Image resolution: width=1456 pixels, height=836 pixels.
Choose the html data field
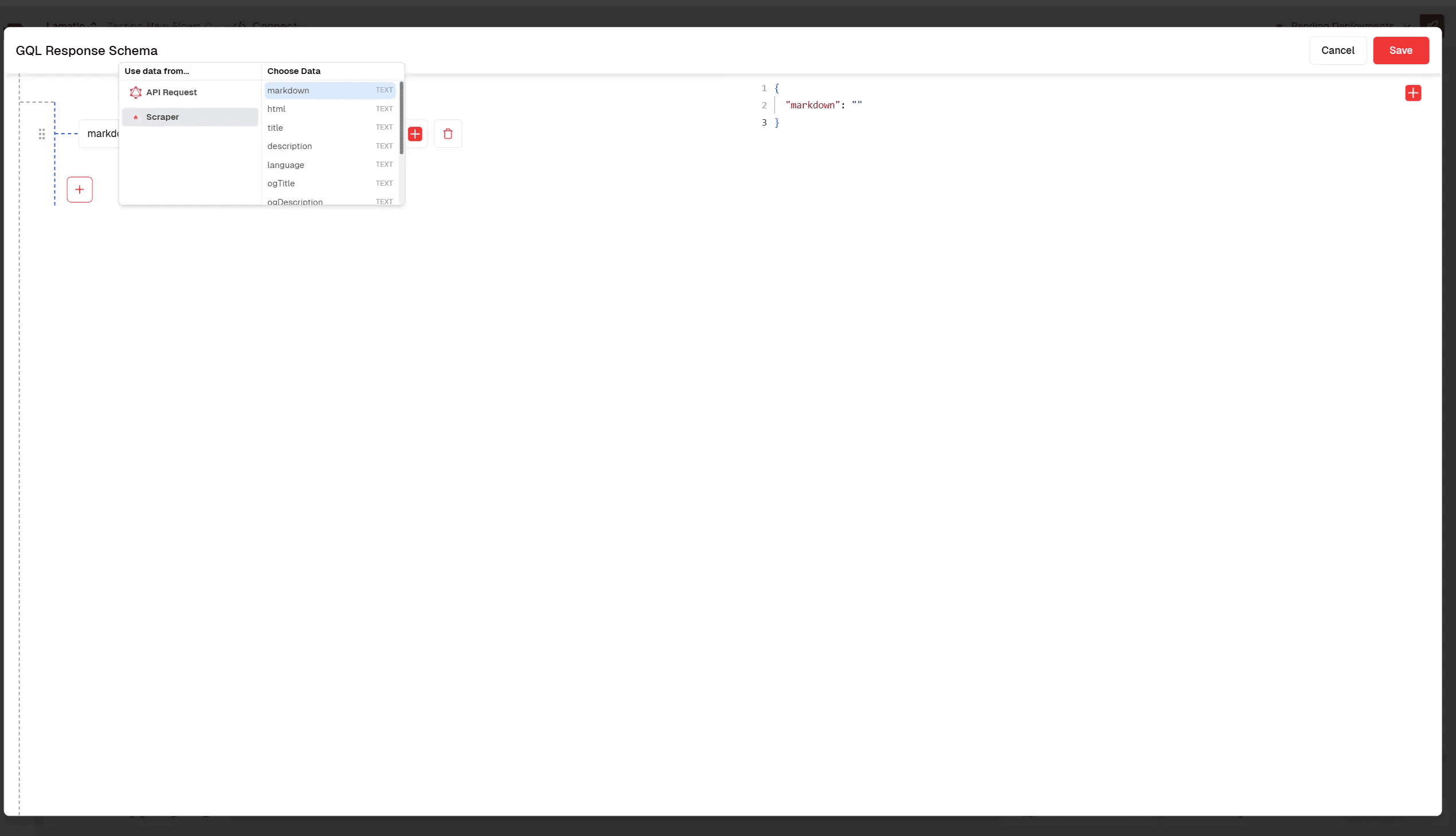pos(330,109)
